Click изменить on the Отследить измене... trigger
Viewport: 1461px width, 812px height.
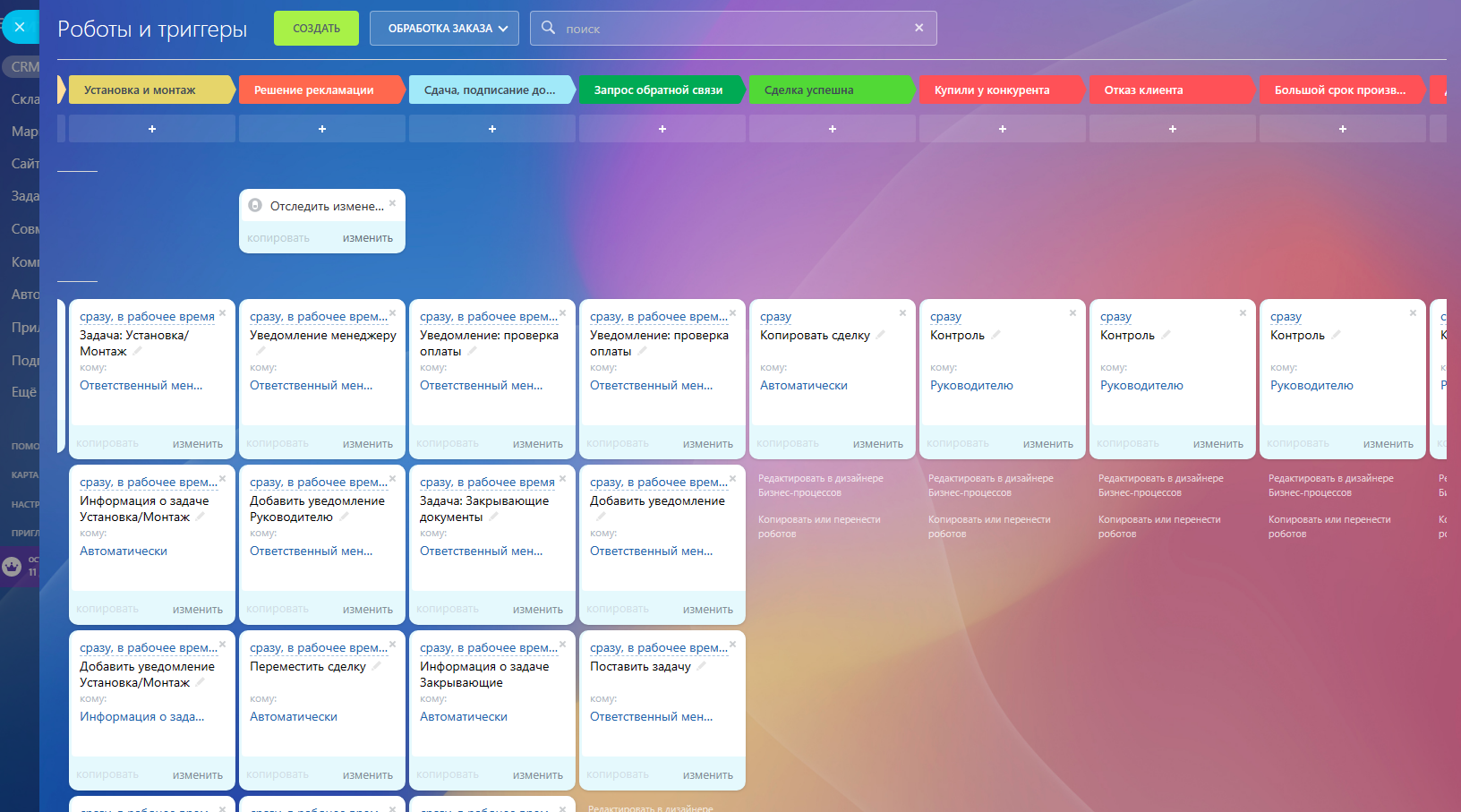[368, 238]
